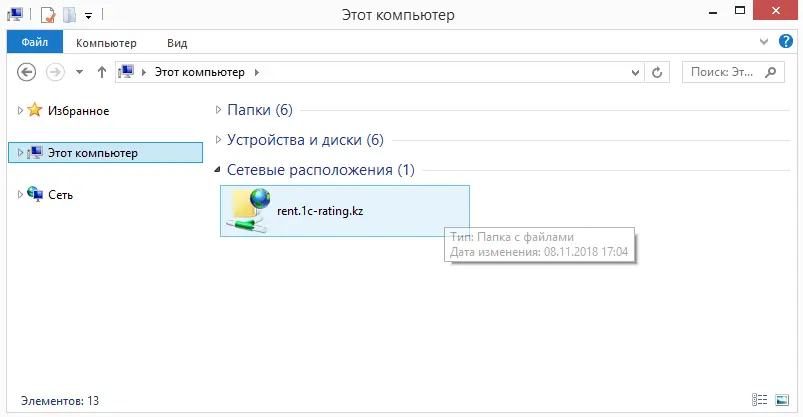Click the search magnifier icon
Image resolution: width=803 pixels, height=417 pixels.
[771, 72]
